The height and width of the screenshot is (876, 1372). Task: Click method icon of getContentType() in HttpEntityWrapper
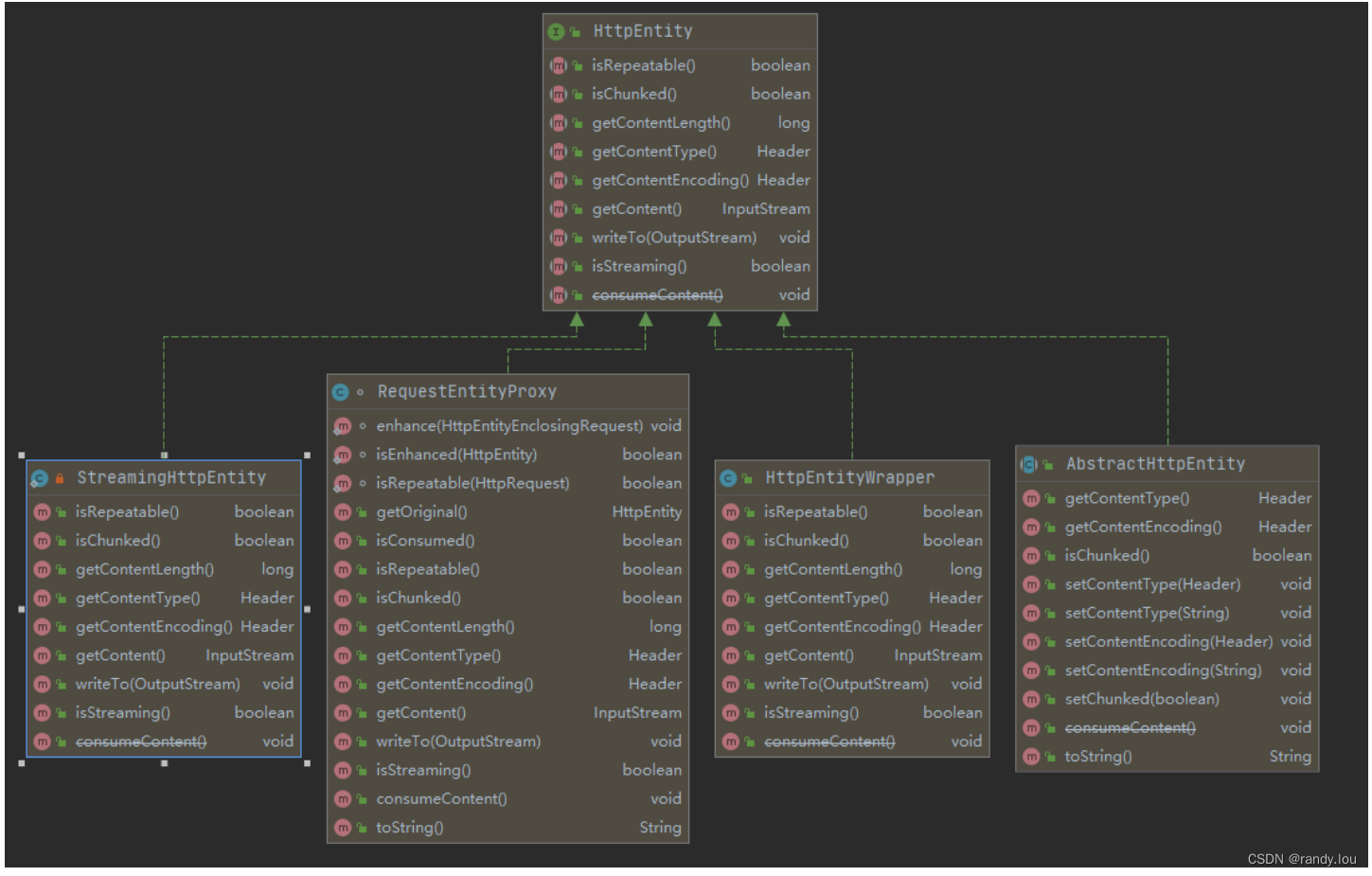(730, 599)
